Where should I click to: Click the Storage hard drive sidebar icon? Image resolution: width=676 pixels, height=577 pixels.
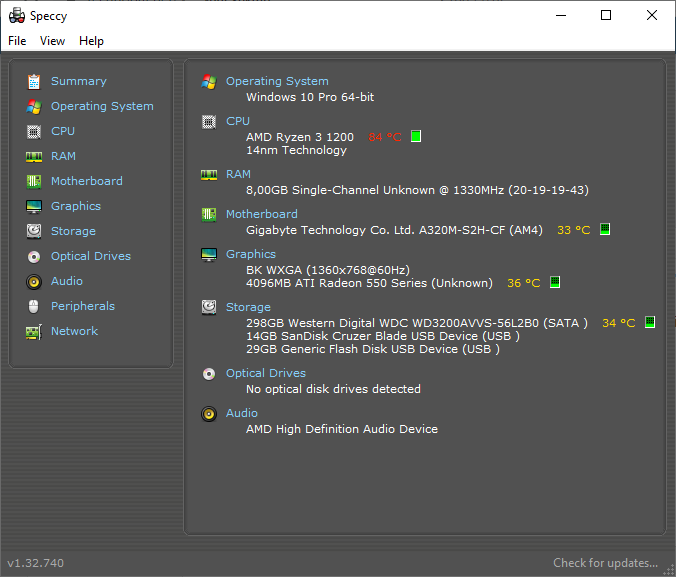pos(34,232)
